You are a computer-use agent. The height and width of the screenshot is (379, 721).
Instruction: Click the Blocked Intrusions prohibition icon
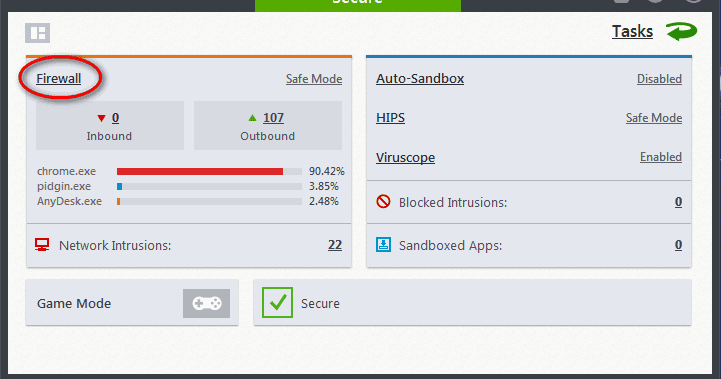[x=383, y=201]
